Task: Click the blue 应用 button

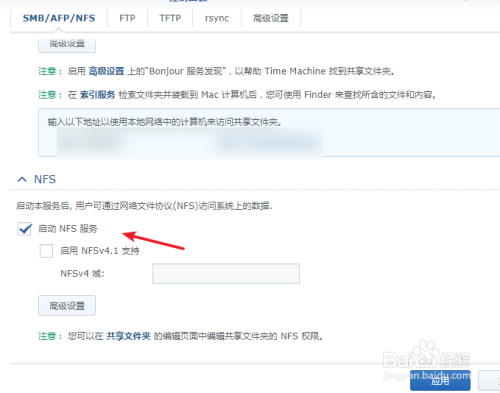Action: pos(440,380)
